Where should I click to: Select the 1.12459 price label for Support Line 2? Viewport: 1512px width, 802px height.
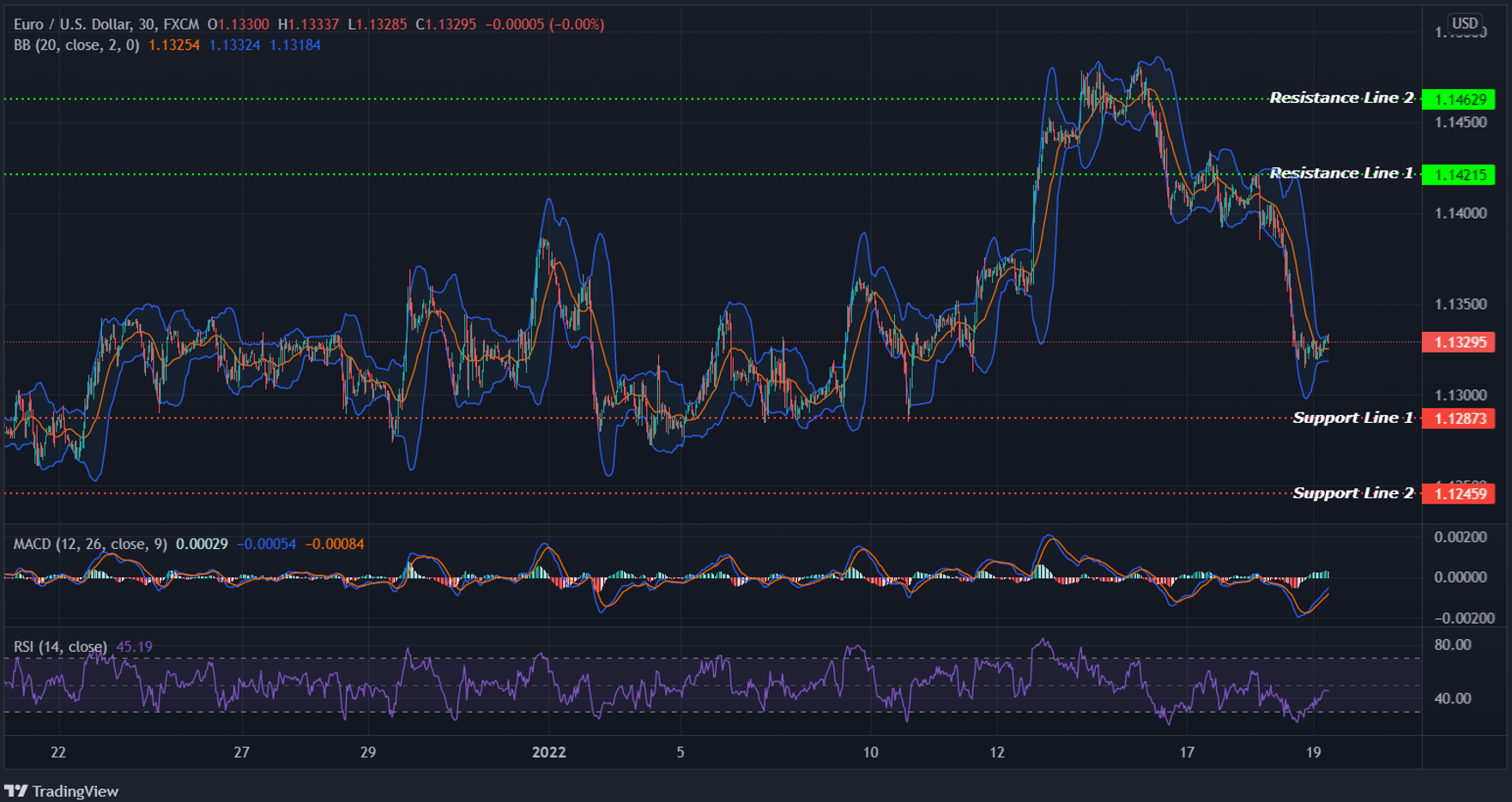tap(1461, 493)
